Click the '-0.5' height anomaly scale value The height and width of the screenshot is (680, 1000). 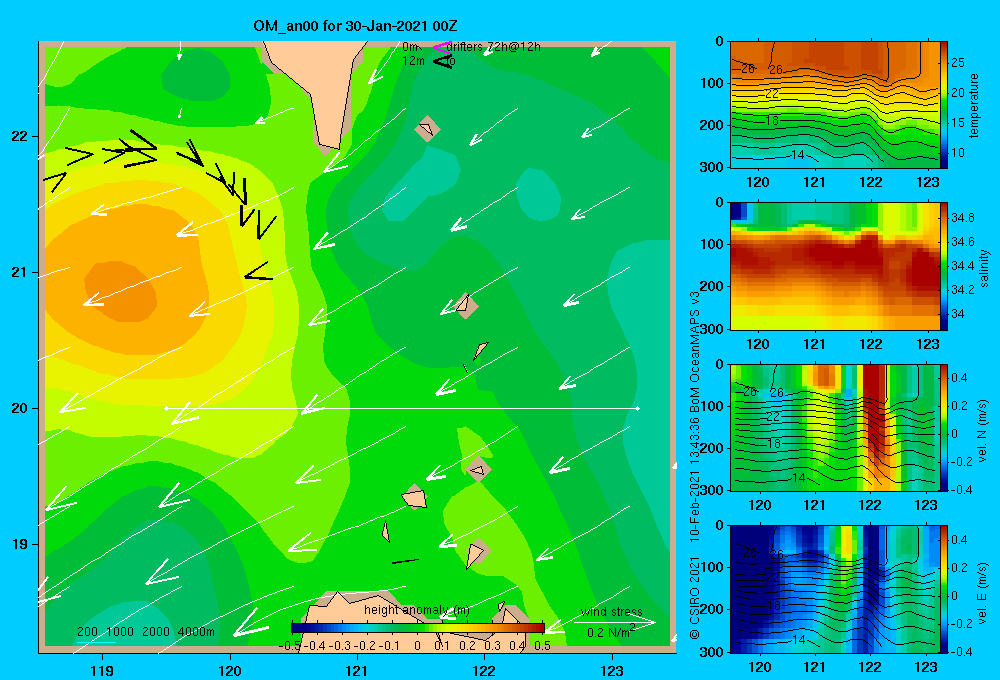(290, 646)
